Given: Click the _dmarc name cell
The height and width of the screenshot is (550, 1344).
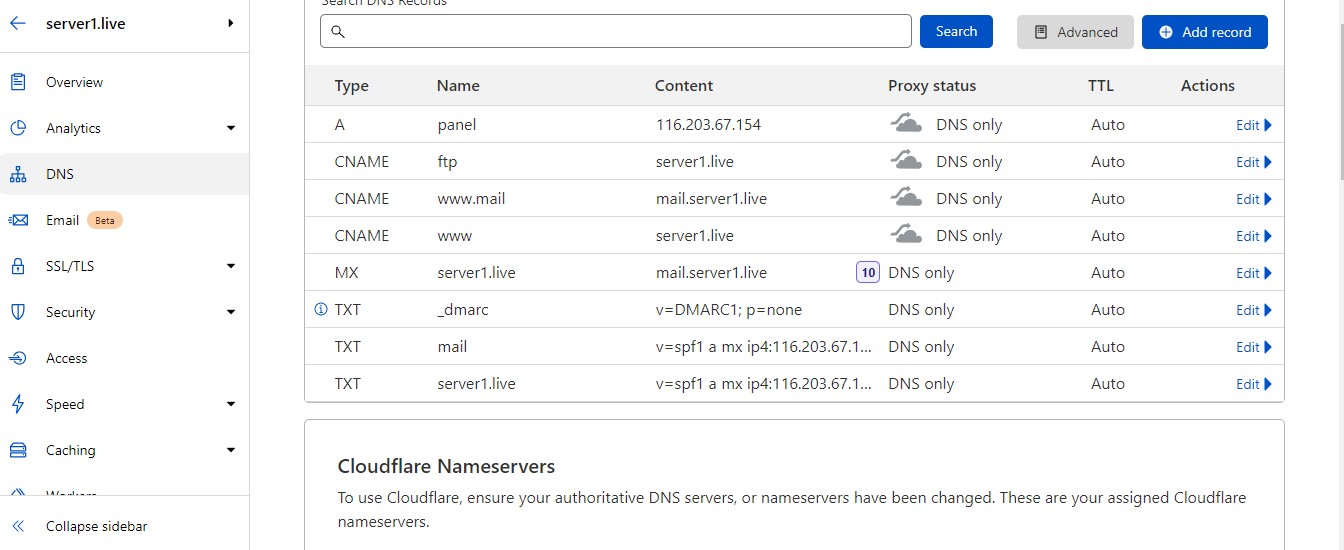Looking at the screenshot, I should pos(463,310).
